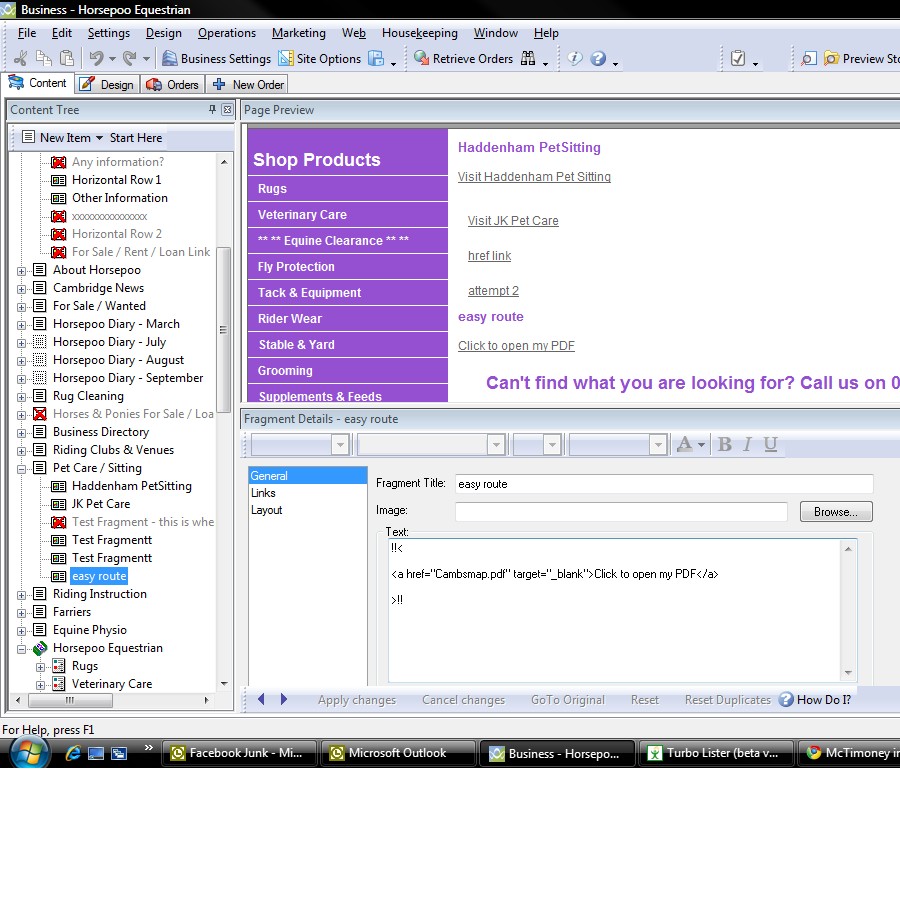Viewport: 900px width, 900px height.
Task: Click the Preview Store toolbar icon
Action: pos(832,59)
